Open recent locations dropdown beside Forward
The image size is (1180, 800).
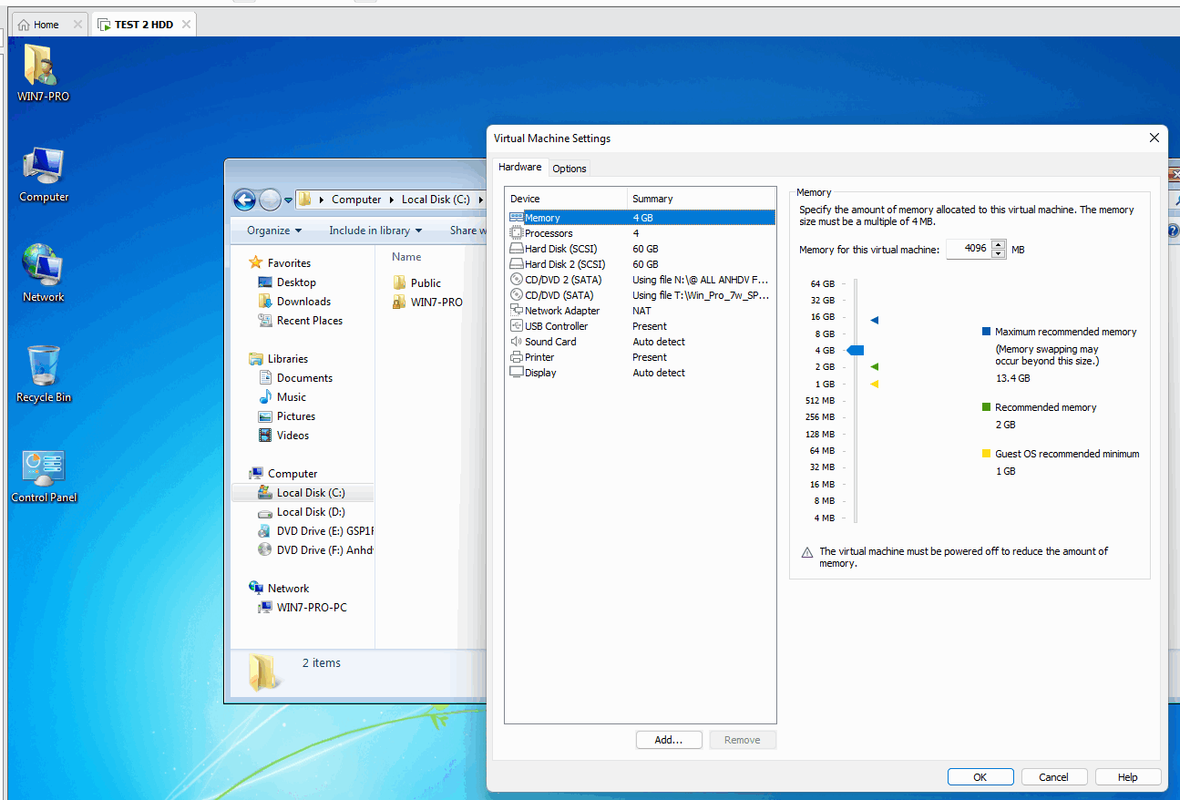pyautogui.click(x=288, y=200)
